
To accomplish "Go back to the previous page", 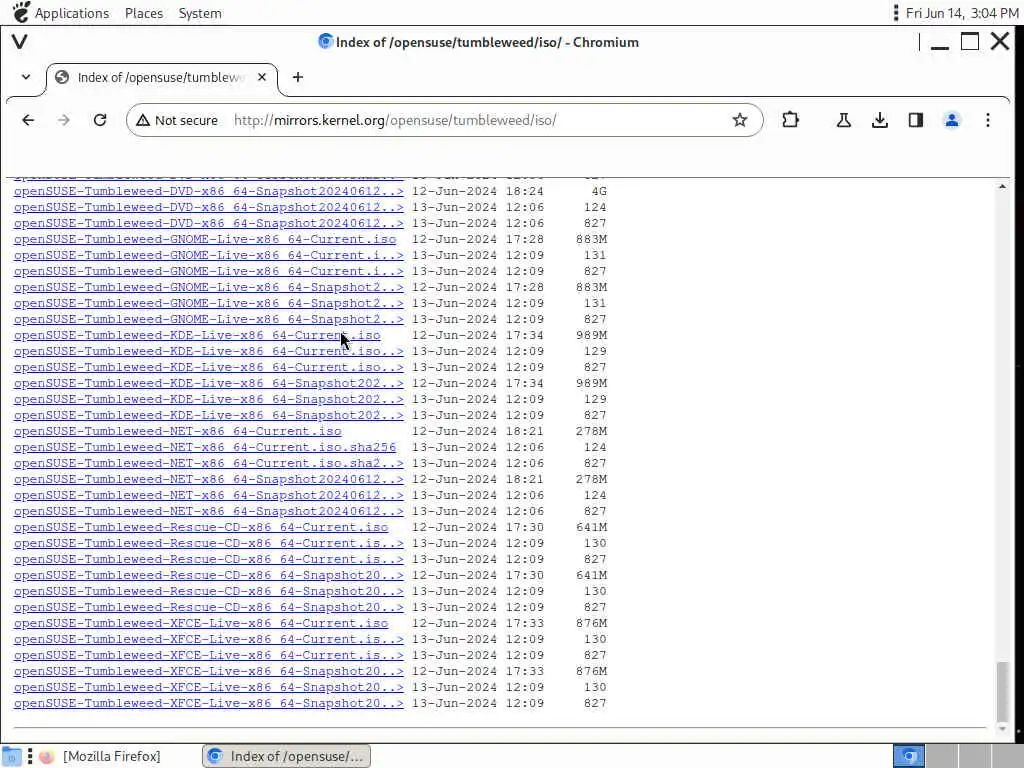I will [27, 120].
